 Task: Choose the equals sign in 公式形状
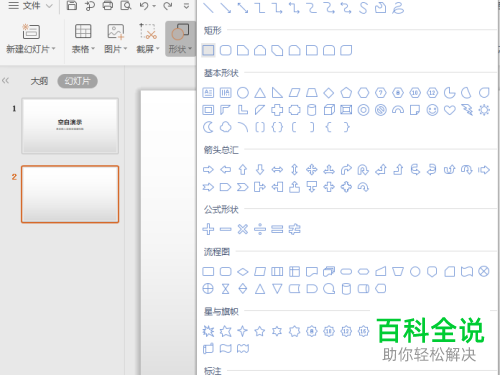277,229
